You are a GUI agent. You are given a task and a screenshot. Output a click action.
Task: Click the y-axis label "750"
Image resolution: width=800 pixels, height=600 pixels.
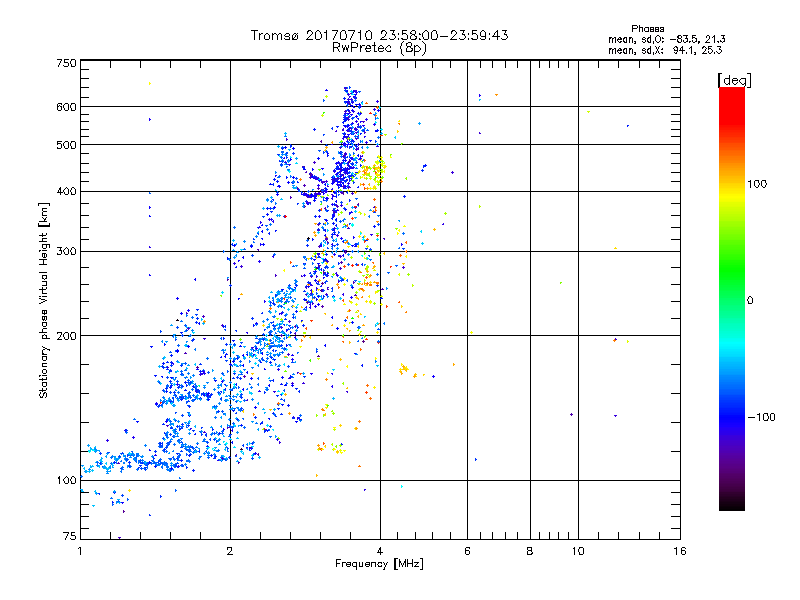click(66, 63)
